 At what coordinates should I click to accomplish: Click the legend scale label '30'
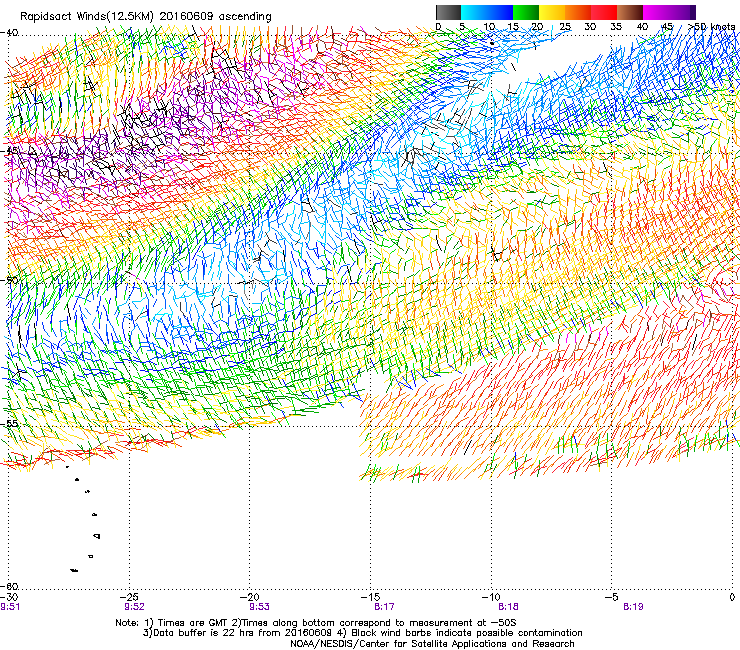point(590,27)
